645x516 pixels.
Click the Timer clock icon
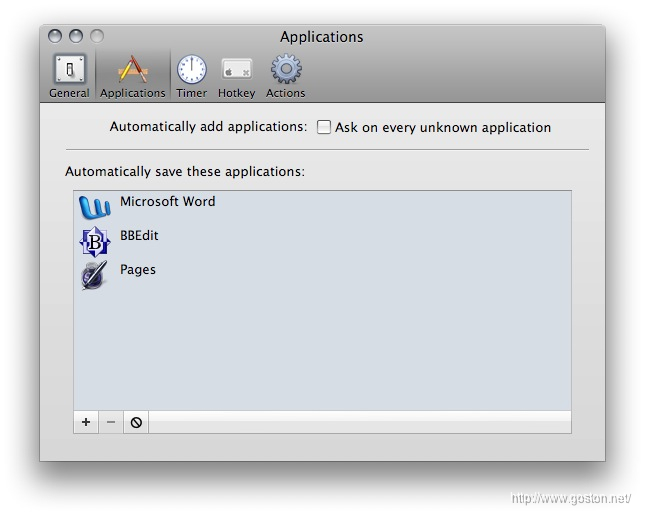coord(191,70)
